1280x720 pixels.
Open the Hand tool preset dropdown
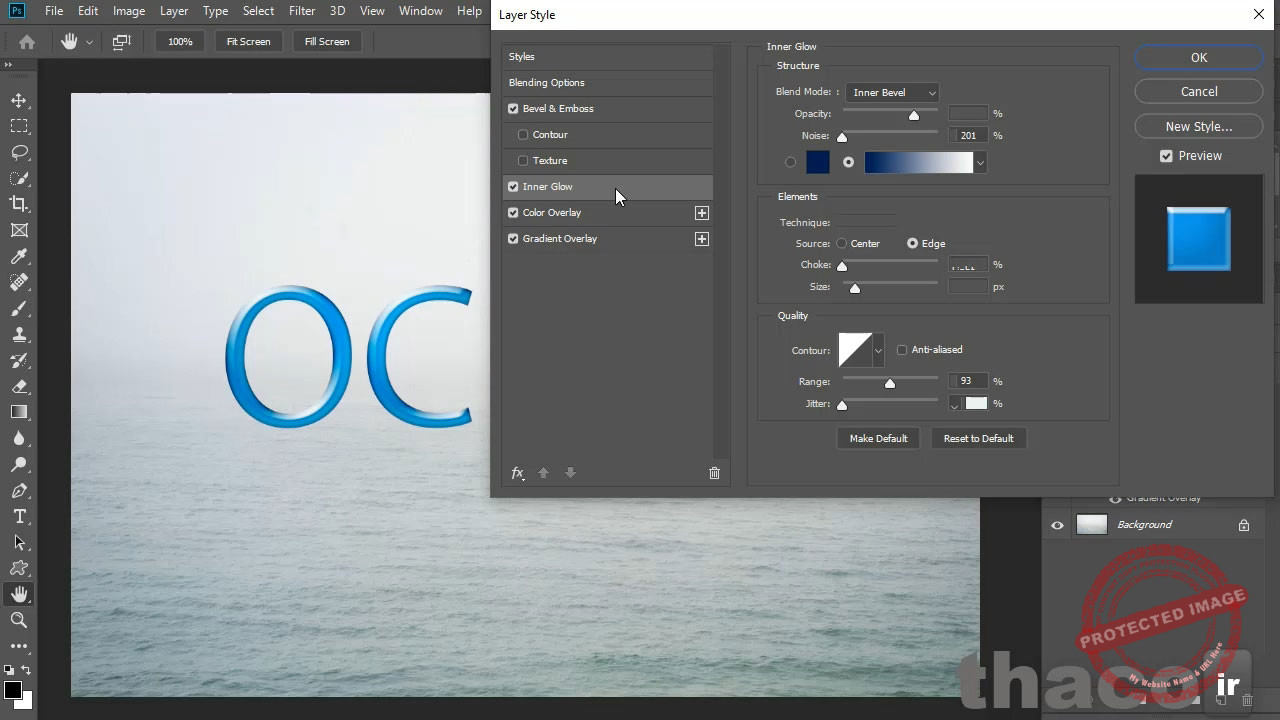click(x=89, y=42)
